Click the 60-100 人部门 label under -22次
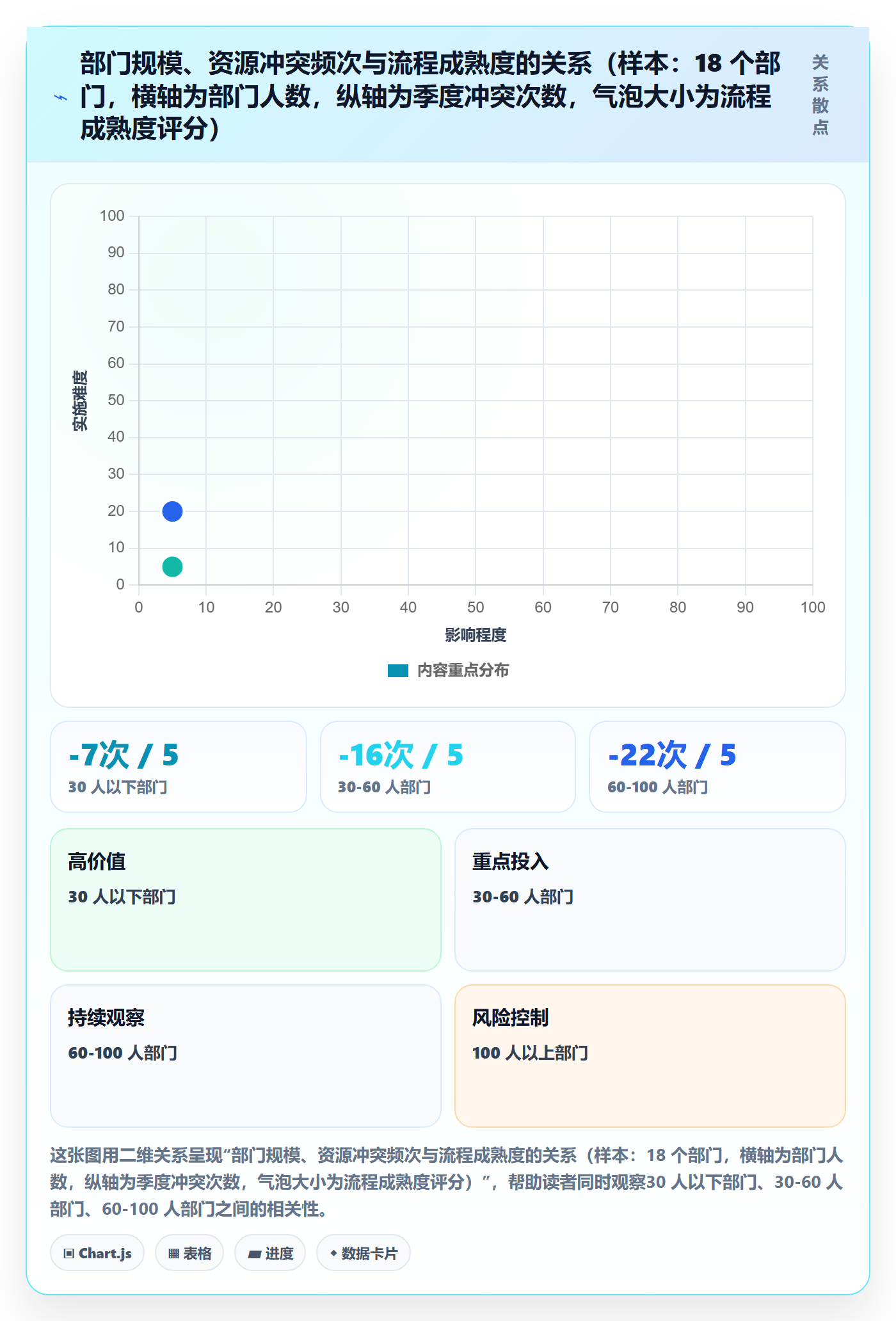Screen dimensions: 896x1321 pyautogui.click(x=657, y=787)
